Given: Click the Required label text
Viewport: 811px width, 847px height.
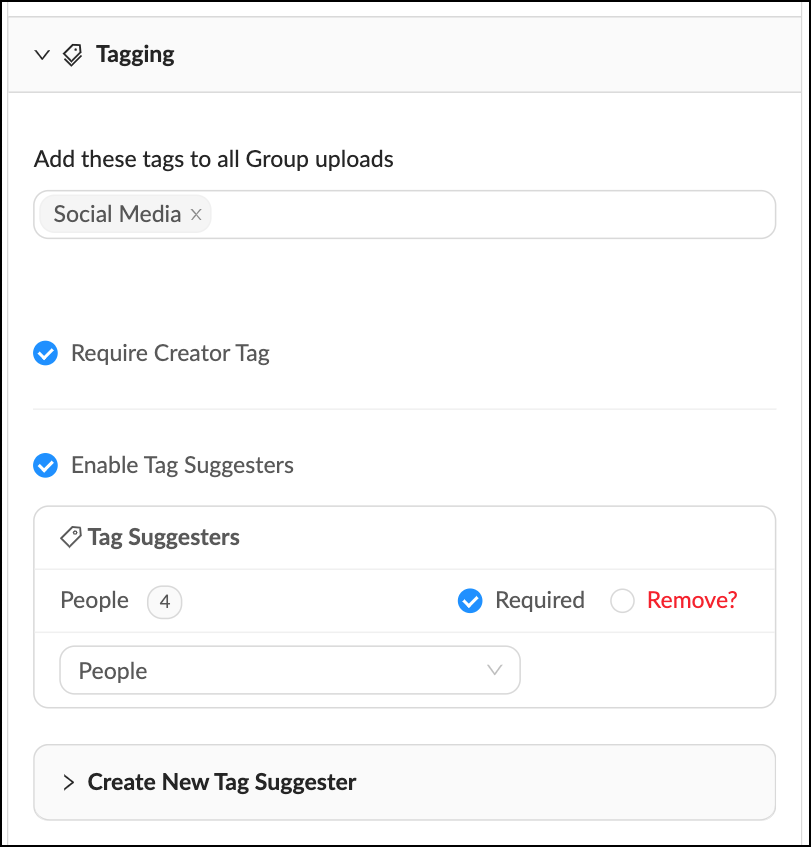Looking at the screenshot, I should pyautogui.click(x=540, y=600).
